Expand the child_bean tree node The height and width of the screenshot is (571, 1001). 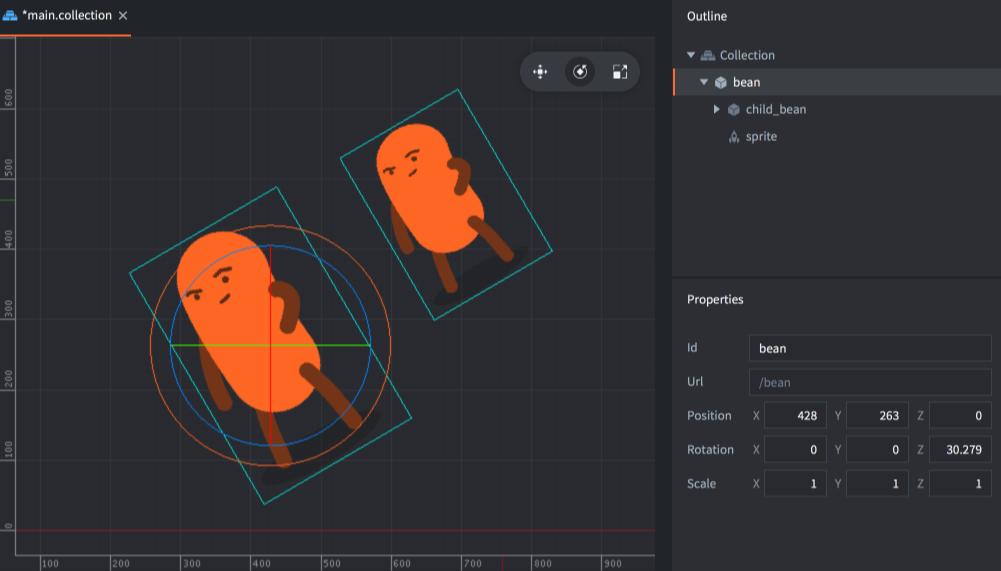tap(716, 109)
